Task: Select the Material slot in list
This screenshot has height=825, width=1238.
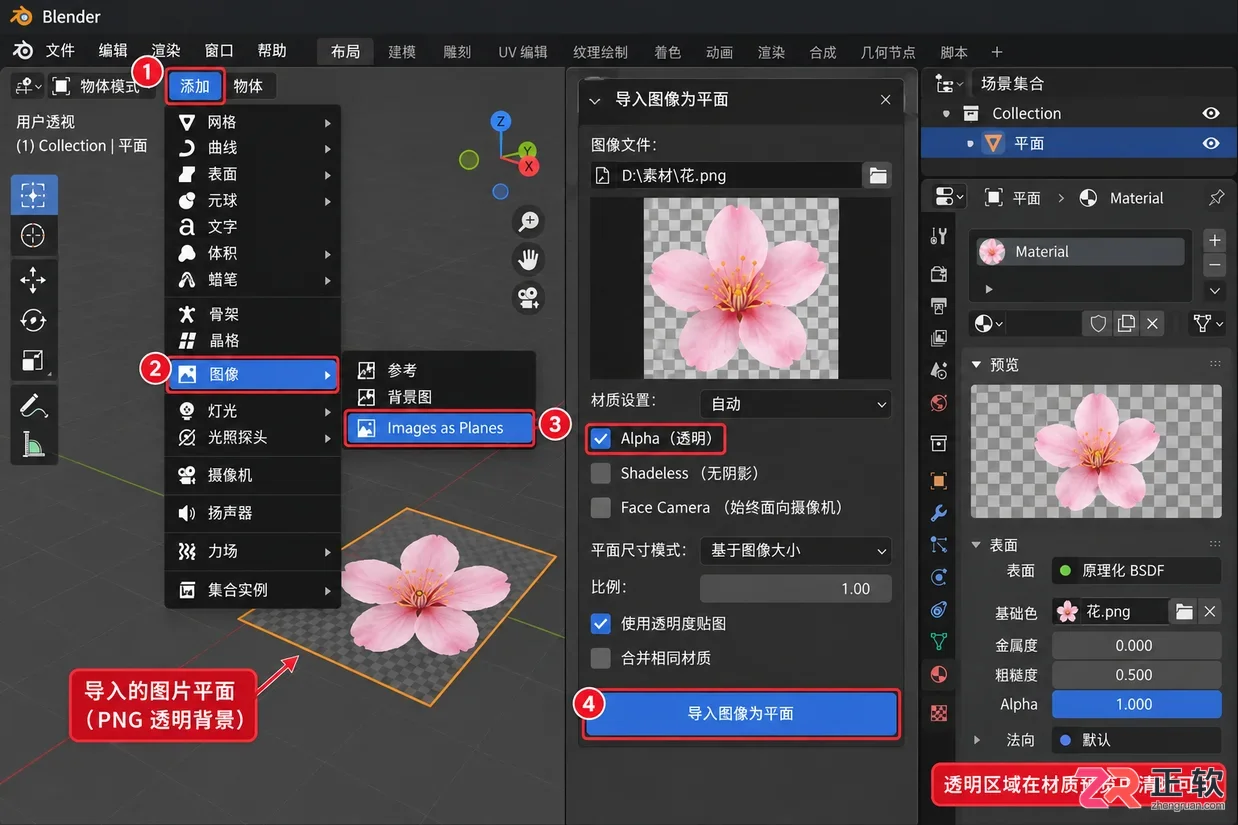Action: click(1081, 252)
